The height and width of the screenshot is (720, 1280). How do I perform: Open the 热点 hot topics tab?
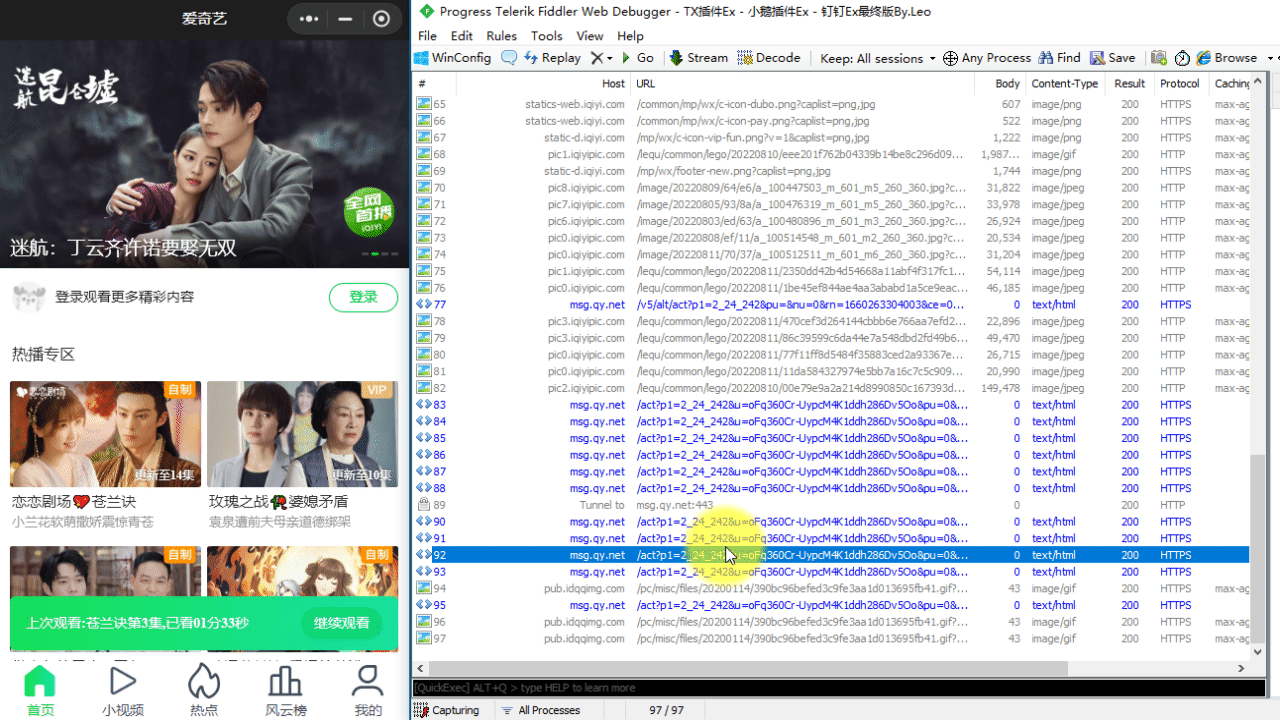tap(204, 692)
